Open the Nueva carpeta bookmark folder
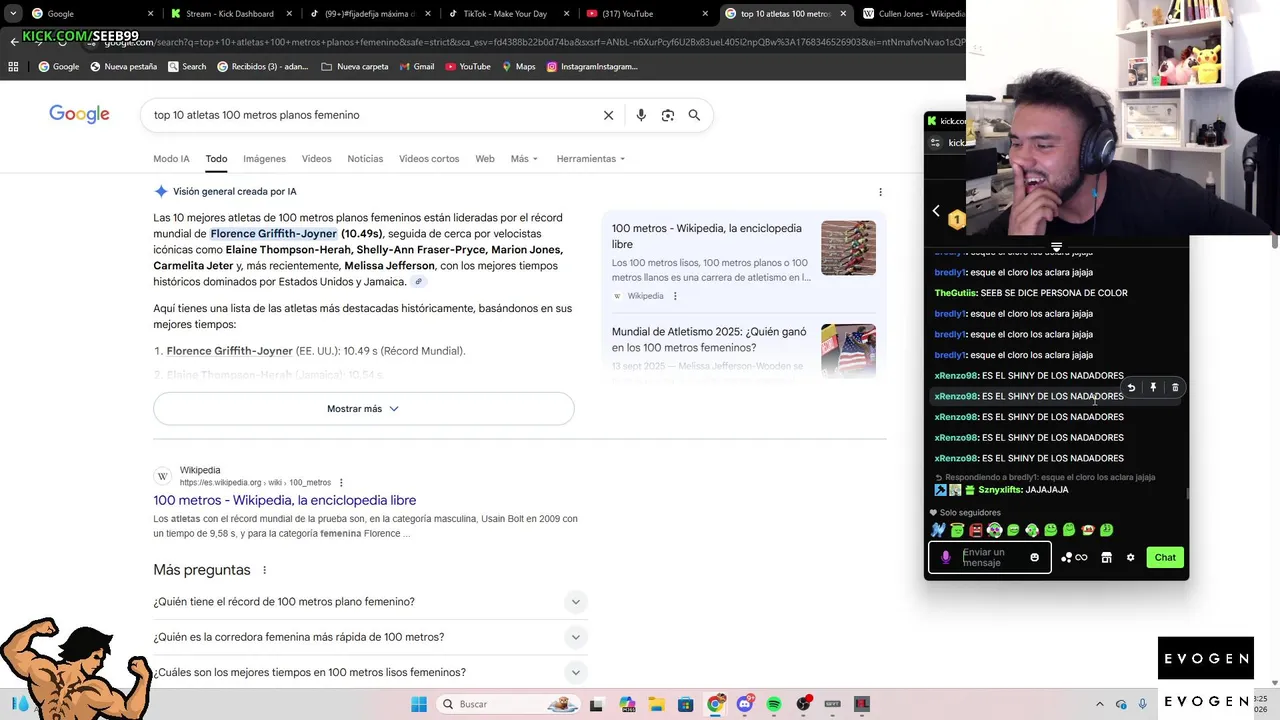Viewport: 1280px width, 720px height. coord(354,67)
